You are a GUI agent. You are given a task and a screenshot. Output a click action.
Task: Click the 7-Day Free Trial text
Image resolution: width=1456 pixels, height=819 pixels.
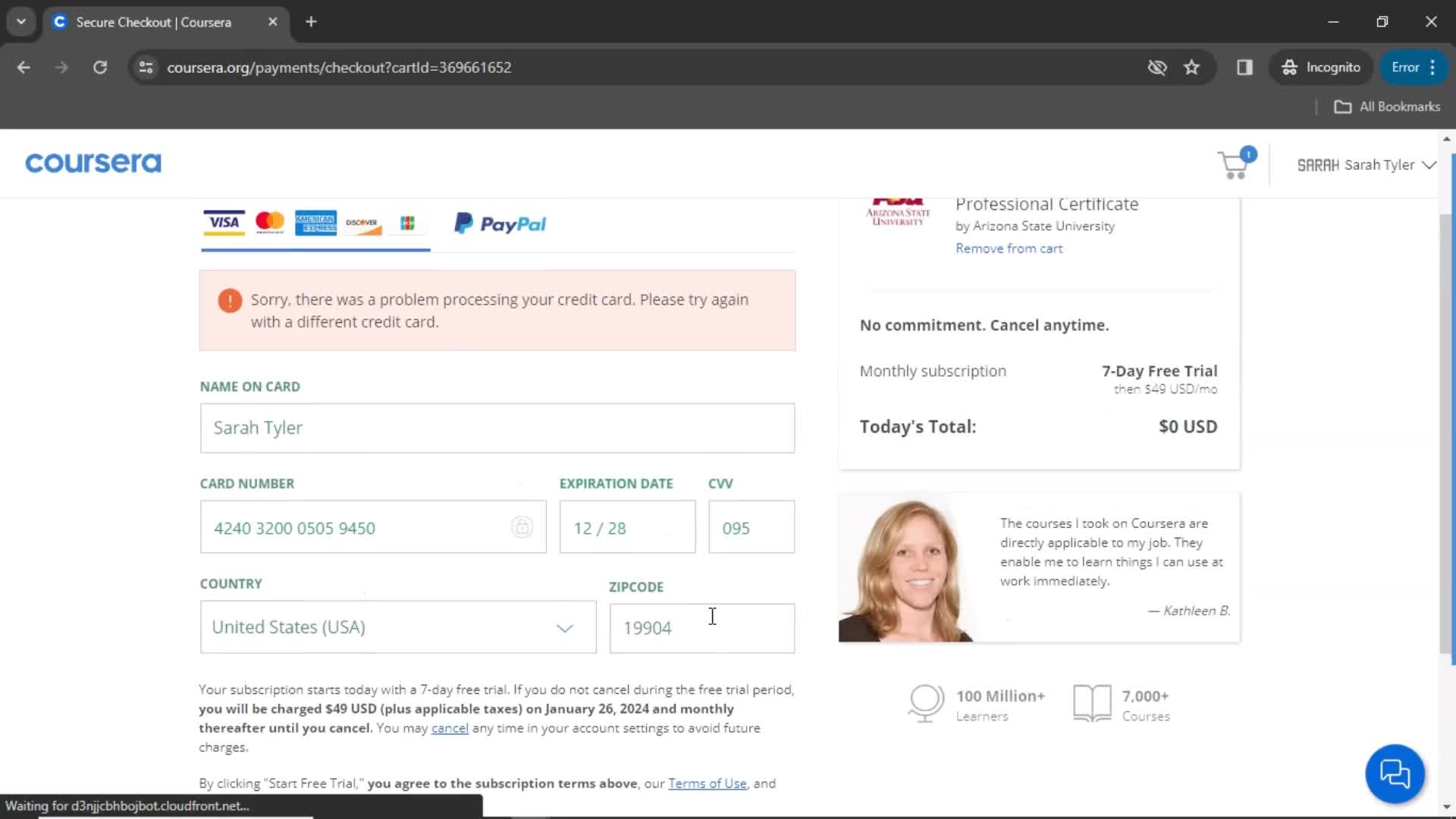click(1159, 372)
